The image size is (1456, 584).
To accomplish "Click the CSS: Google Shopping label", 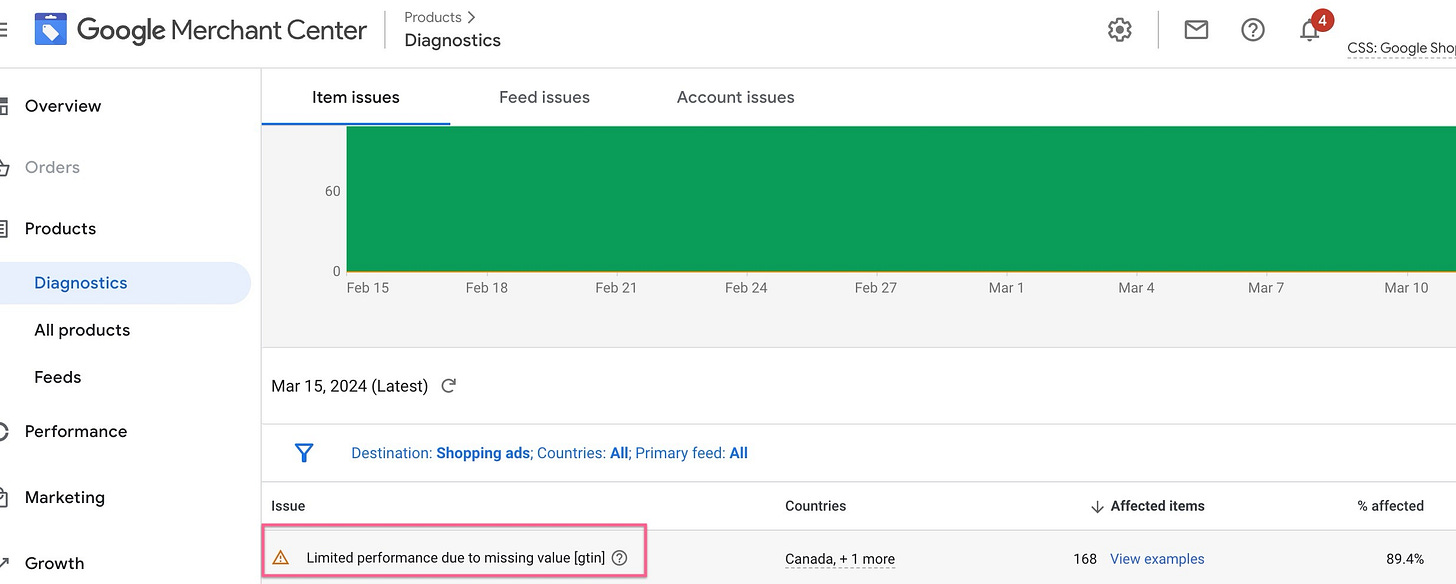I will 1401,48.
